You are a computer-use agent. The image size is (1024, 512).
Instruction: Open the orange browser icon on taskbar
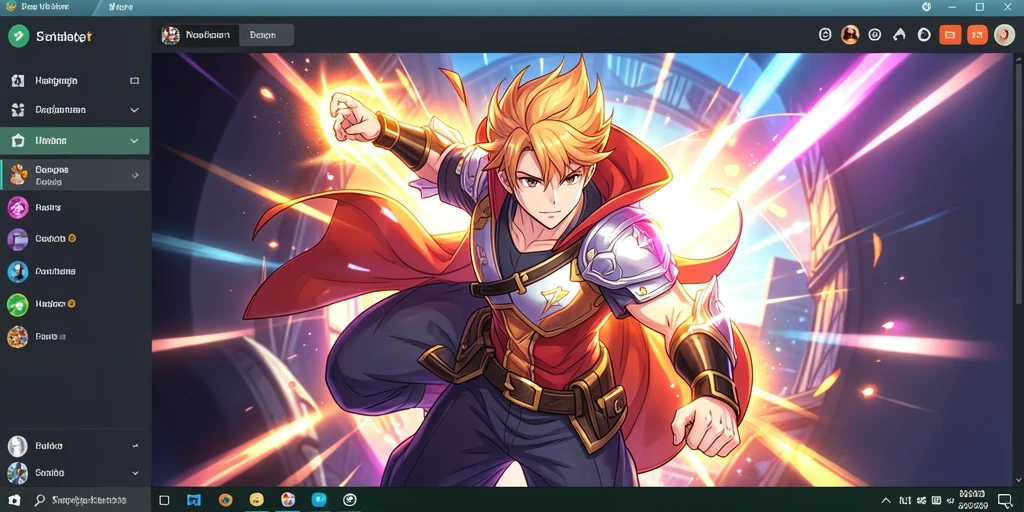click(225, 500)
